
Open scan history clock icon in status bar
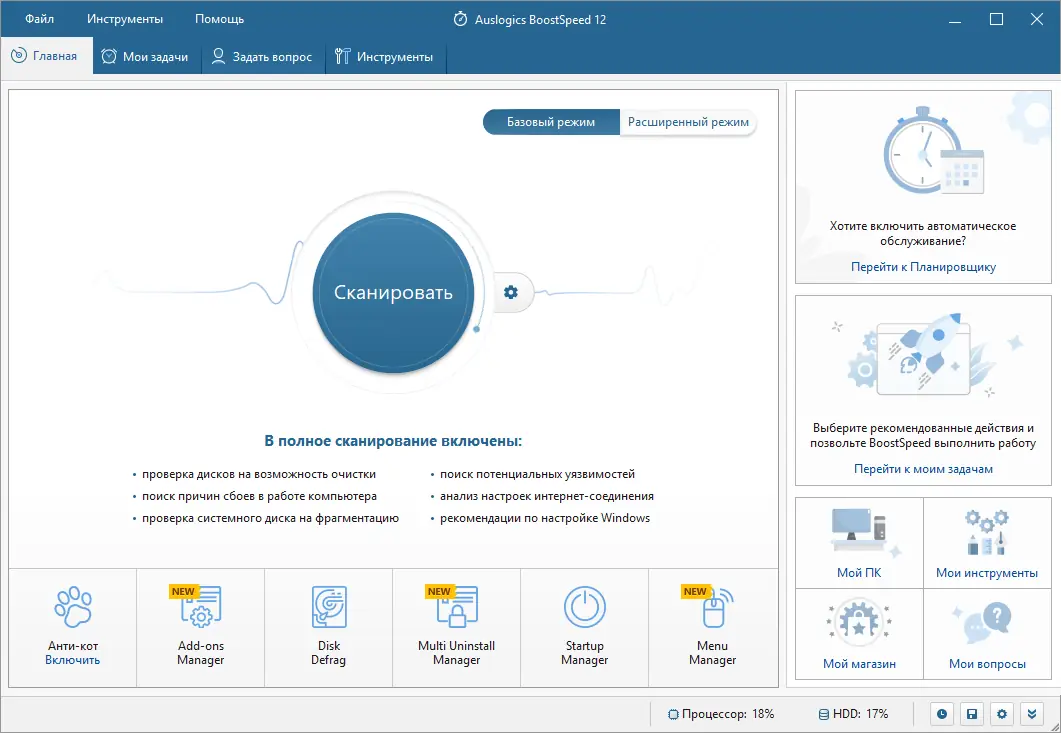tap(941, 714)
